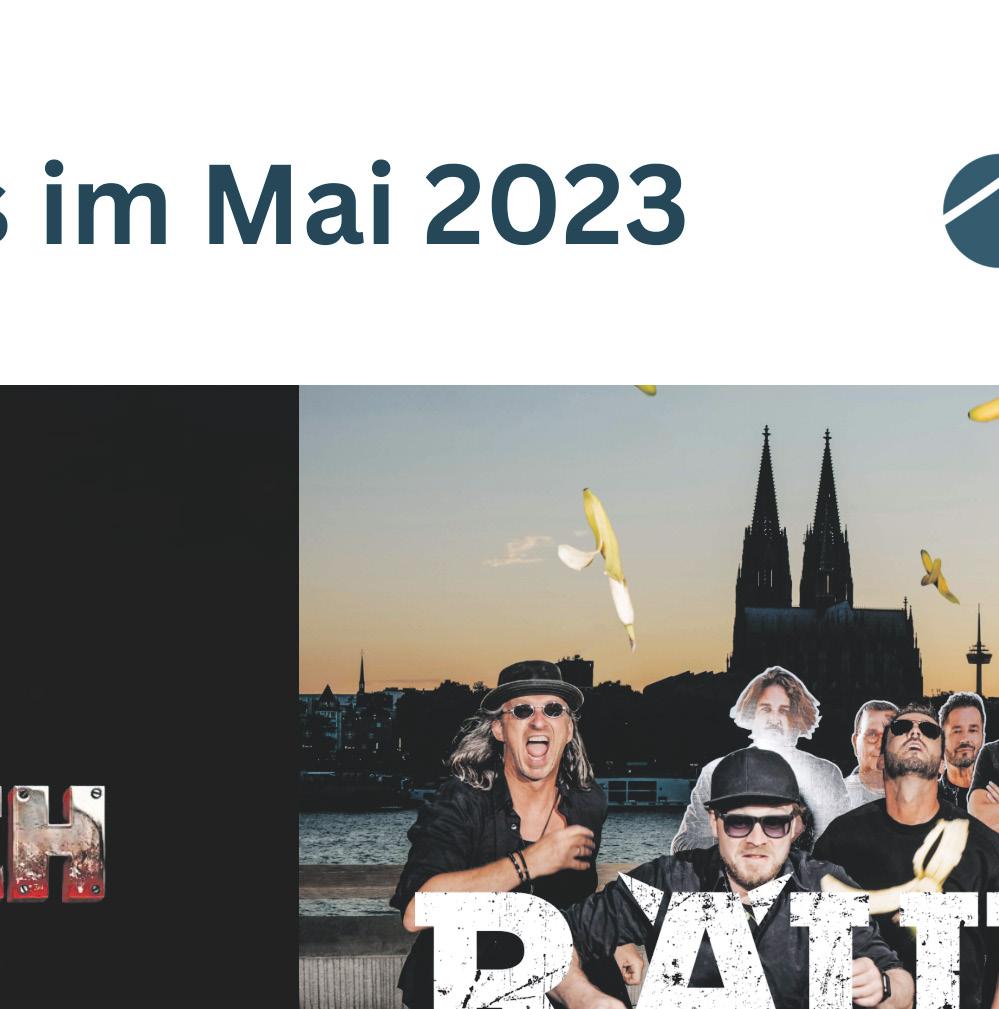Open the band photo with Cologne cathedral
This screenshot has height=1009, width=999.
pyautogui.click(x=649, y=697)
